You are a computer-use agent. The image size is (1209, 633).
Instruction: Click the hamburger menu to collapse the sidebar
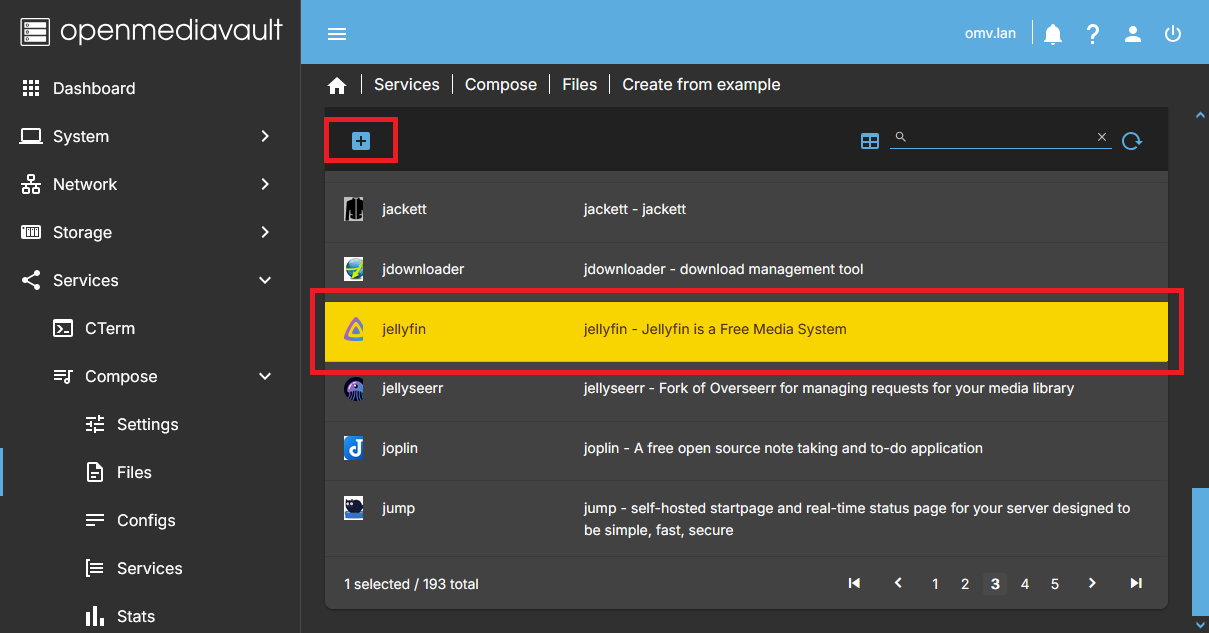point(337,33)
